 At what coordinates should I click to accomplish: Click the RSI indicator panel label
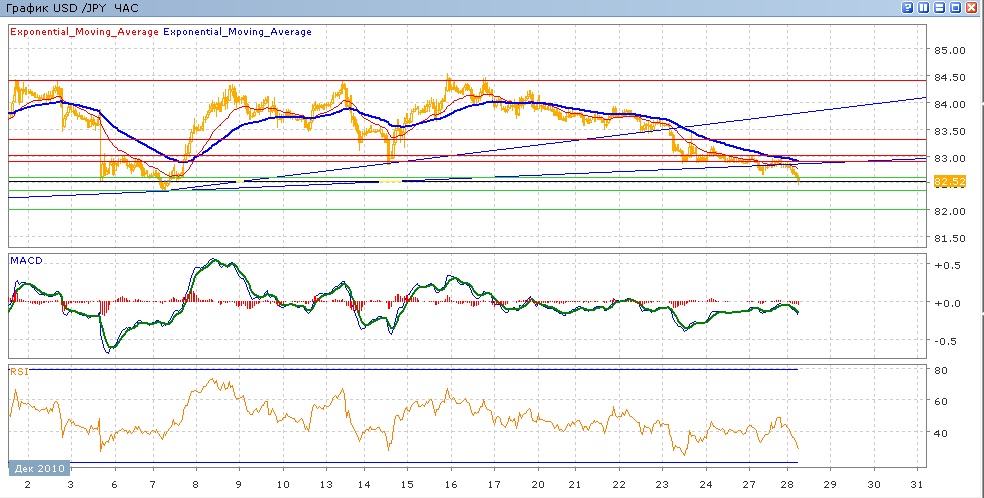(18, 371)
